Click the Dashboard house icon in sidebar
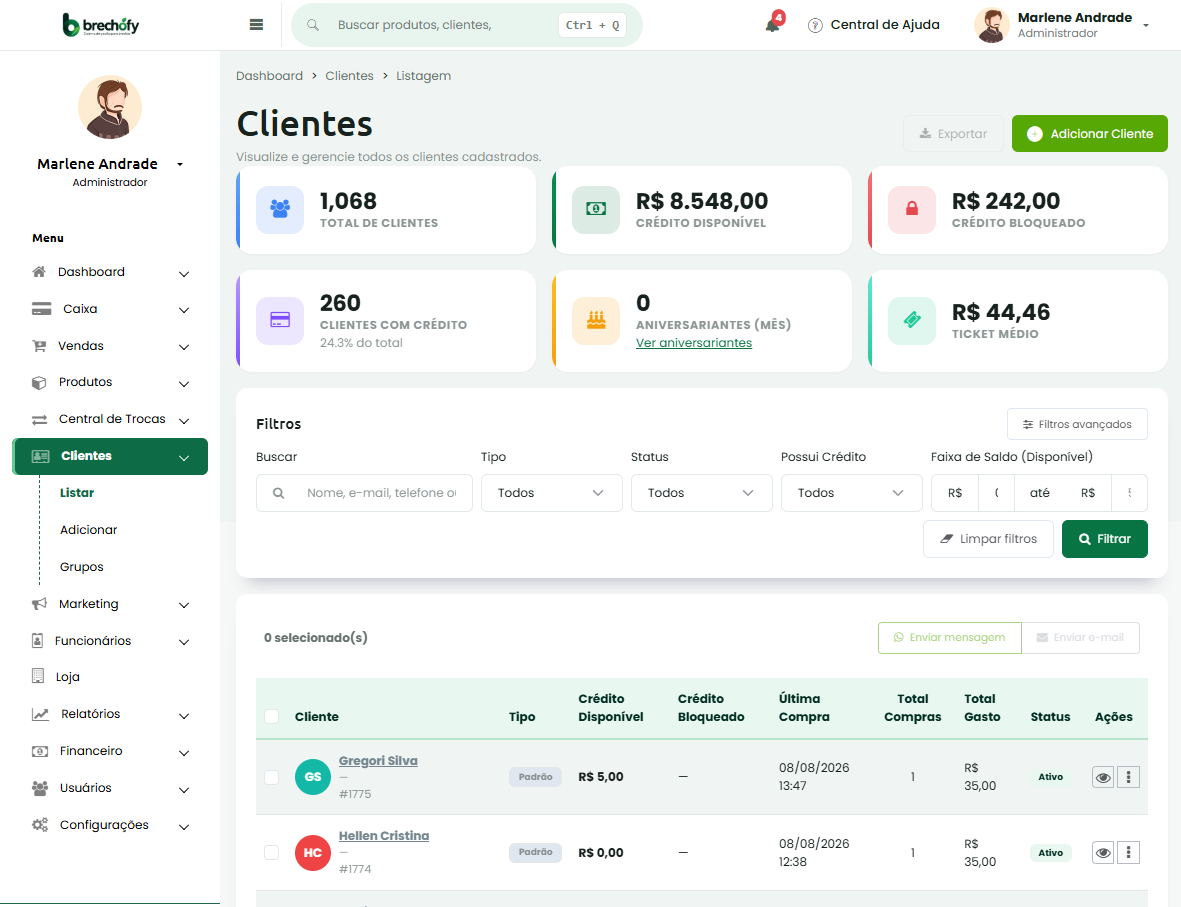Screen dimensions: 1181x907 point(39,272)
